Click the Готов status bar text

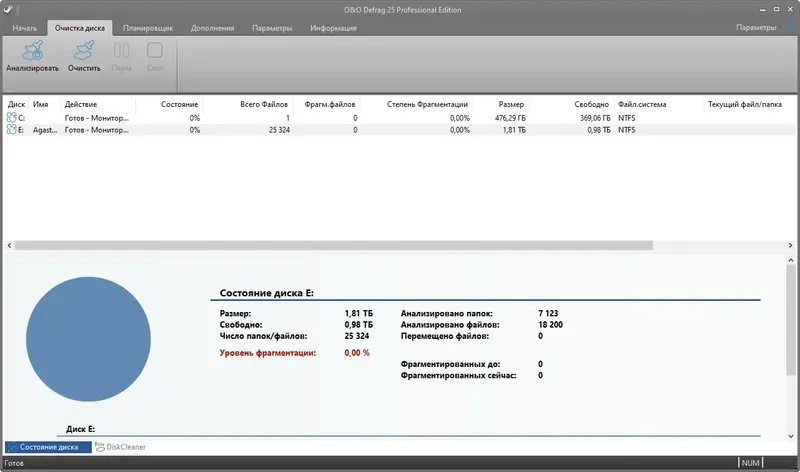14,463
